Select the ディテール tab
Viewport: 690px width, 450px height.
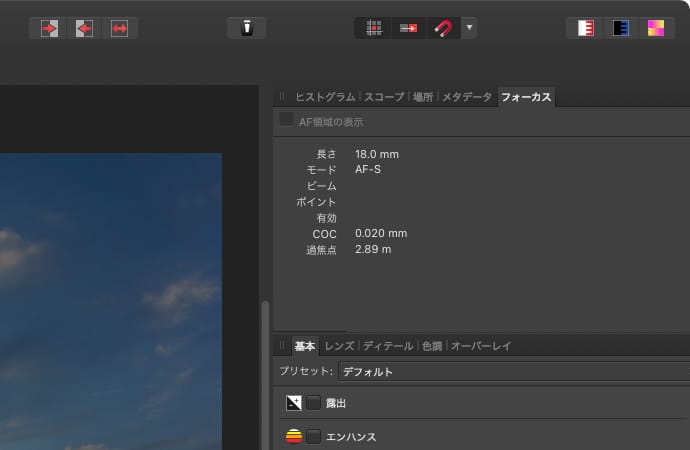point(388,346)
